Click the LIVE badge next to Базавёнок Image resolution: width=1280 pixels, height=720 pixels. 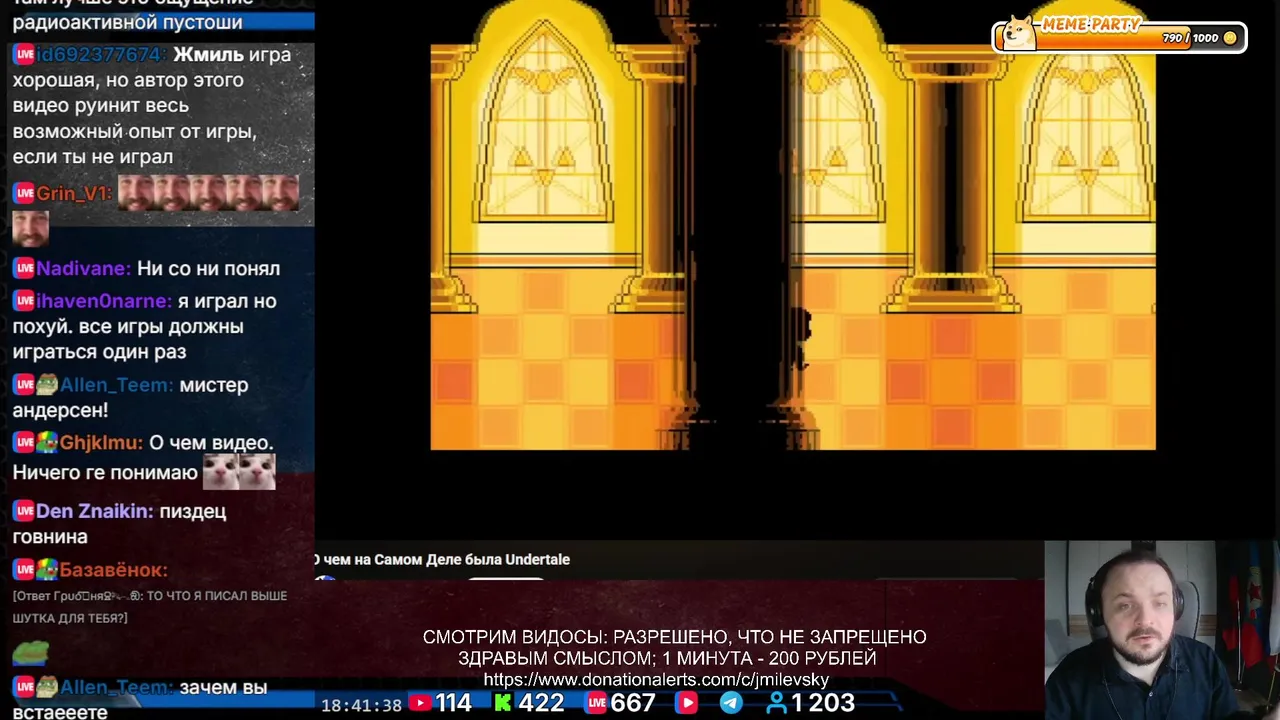[24, 570]
